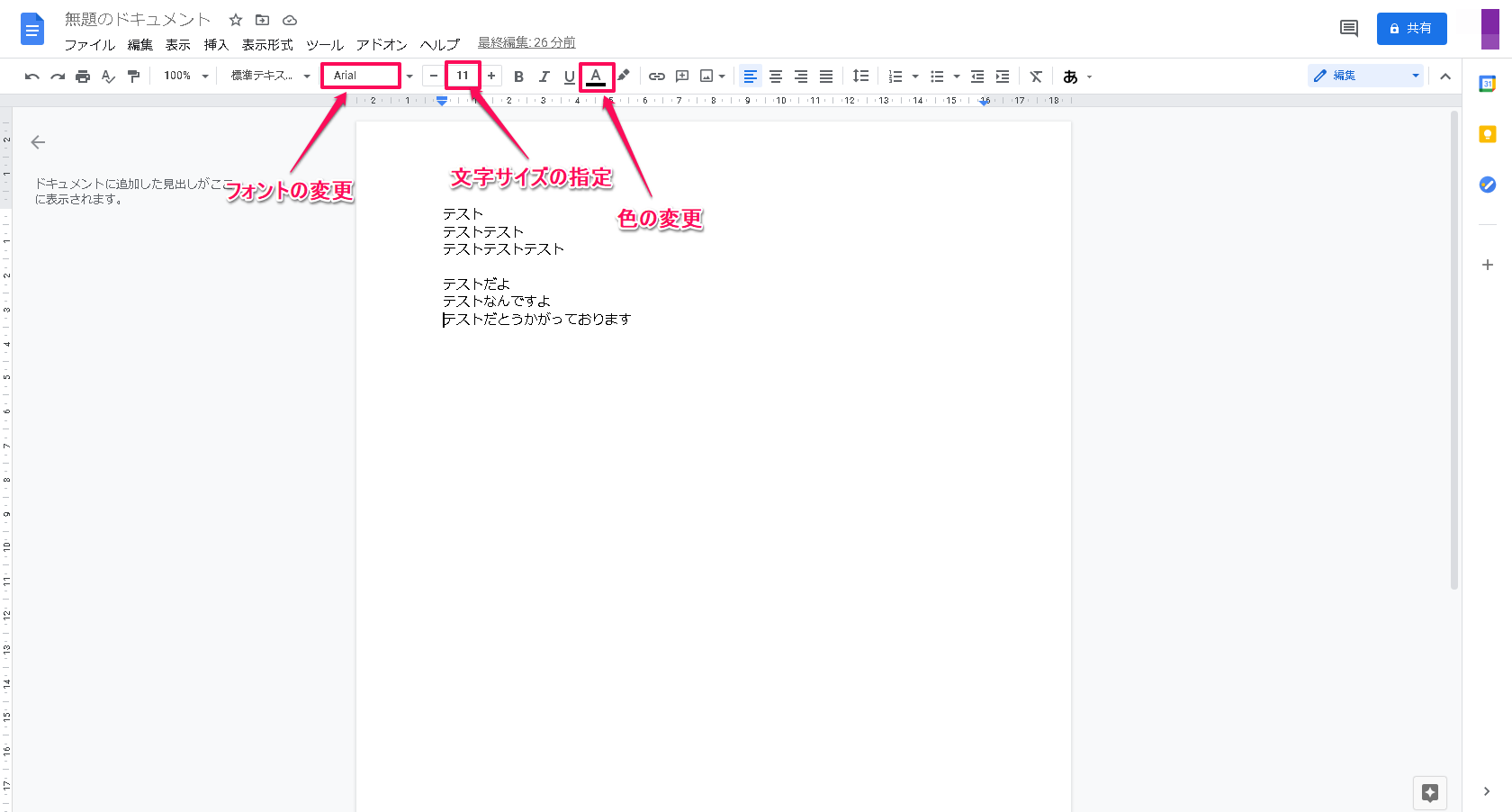Click the font size field showing 11

point(463,76)
